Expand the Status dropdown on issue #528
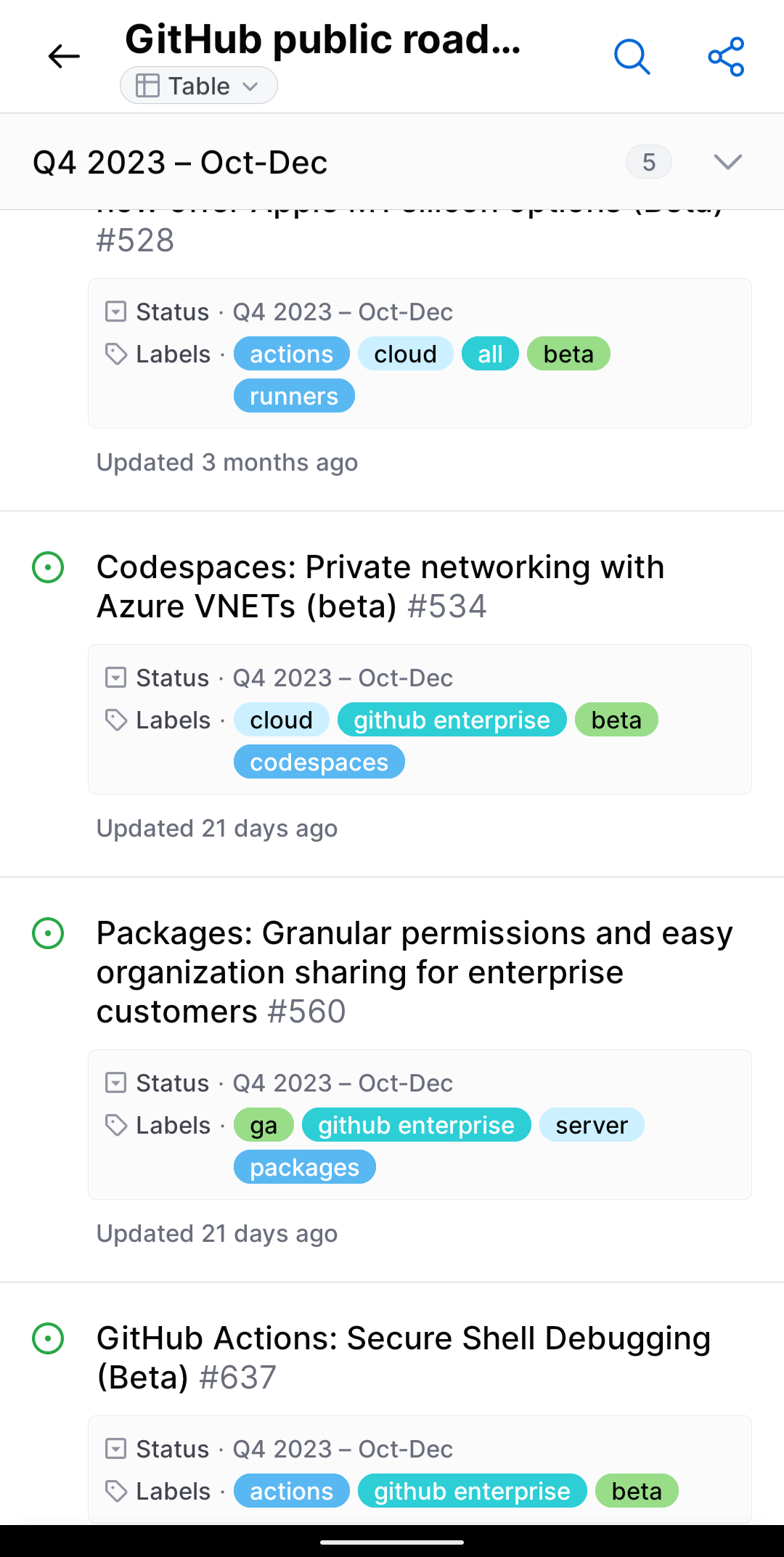Image resolution: width=784 pixels, height=1557 pixels. (x=115, y=311)
